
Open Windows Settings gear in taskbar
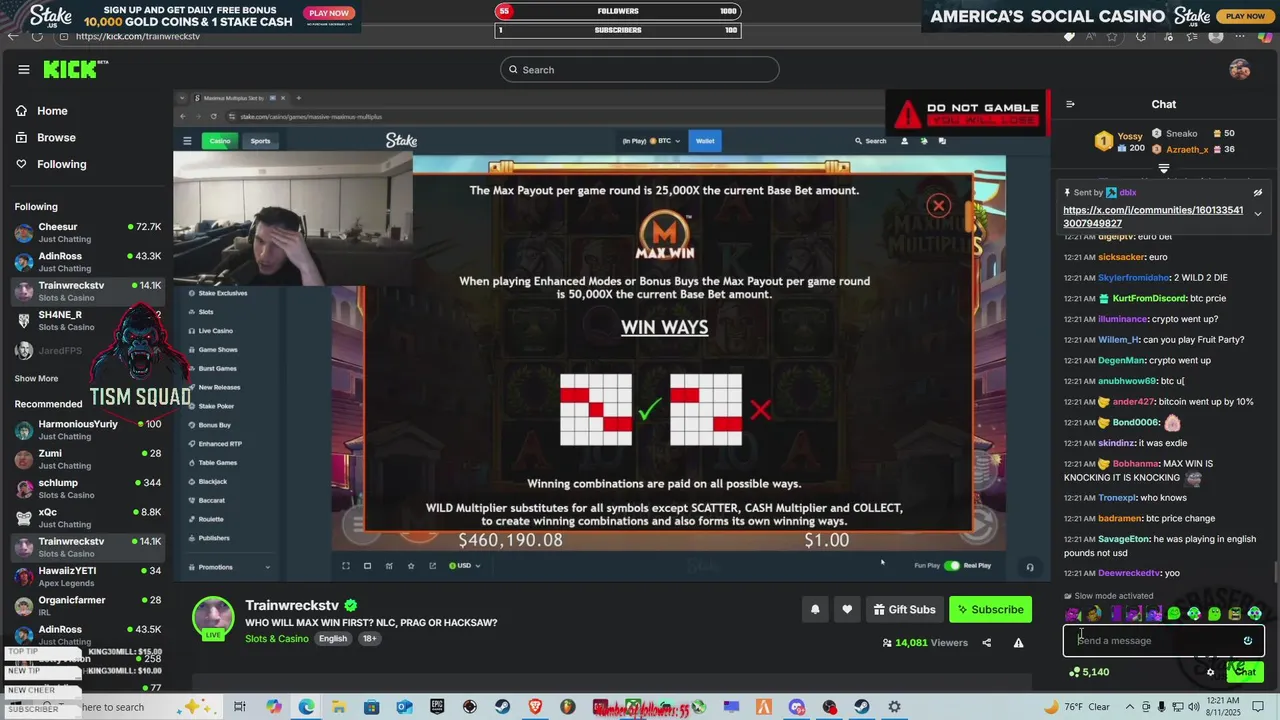pyautogui.click(x=894, y=707)
